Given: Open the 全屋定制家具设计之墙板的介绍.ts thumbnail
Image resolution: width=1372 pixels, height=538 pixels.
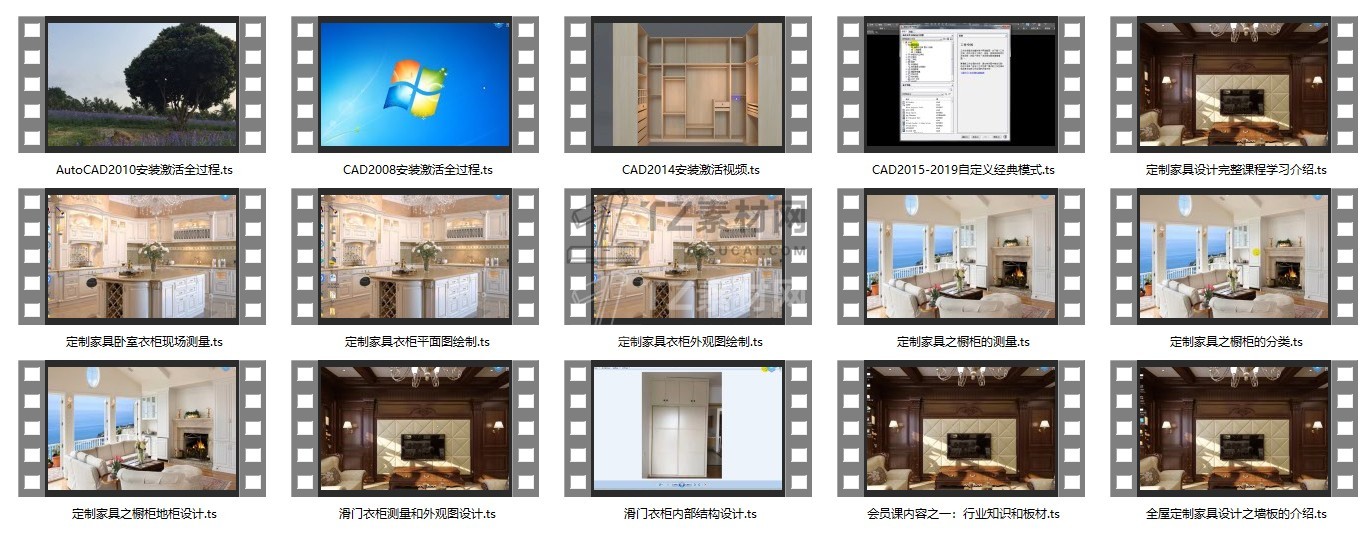Looking at the screenshot, I should pyautogui.click(x=1234, y=429).
